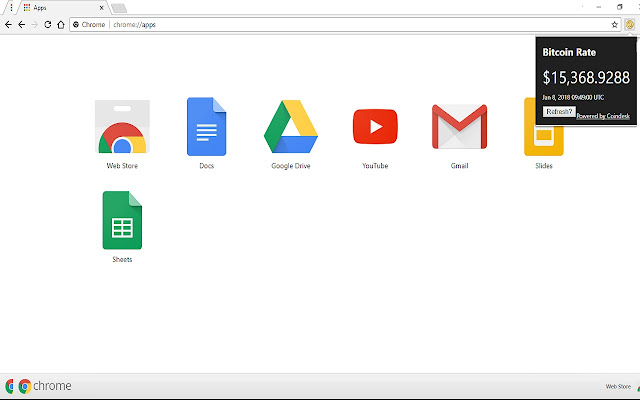Launch the Sheets app
Viewport: 640px width, 400px height.
[122, 220]
